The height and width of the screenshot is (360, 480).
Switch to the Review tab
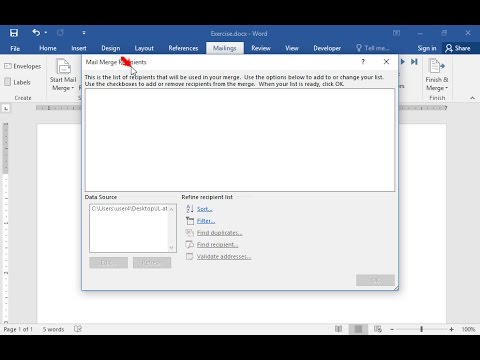pos(261,48)
